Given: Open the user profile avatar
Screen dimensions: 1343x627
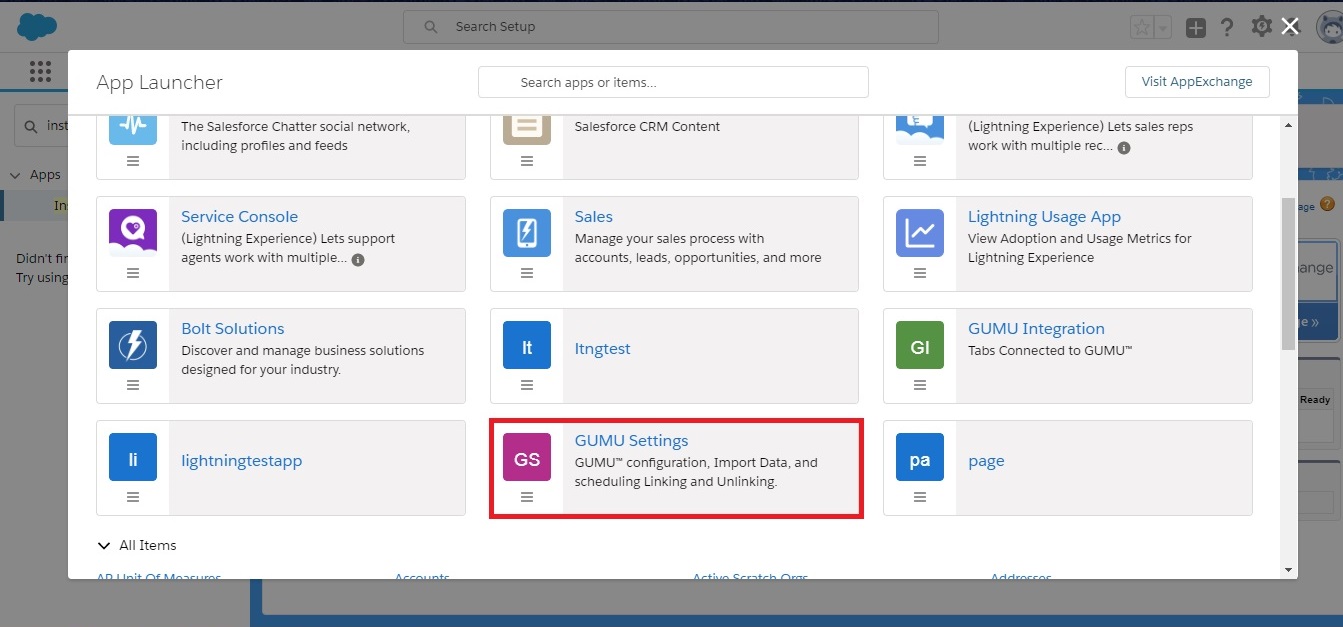Looking at the screenshot, I should click(x=1330, y=28).
